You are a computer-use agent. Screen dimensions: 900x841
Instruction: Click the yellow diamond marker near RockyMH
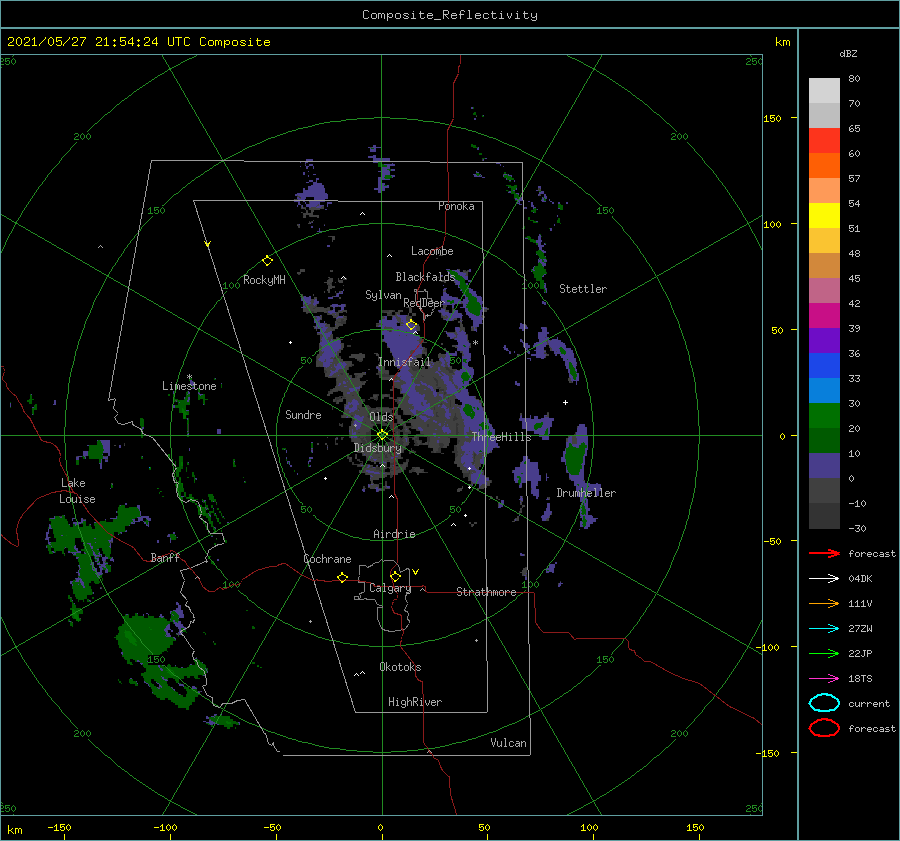pyautogui.click(x=267, y=261)
